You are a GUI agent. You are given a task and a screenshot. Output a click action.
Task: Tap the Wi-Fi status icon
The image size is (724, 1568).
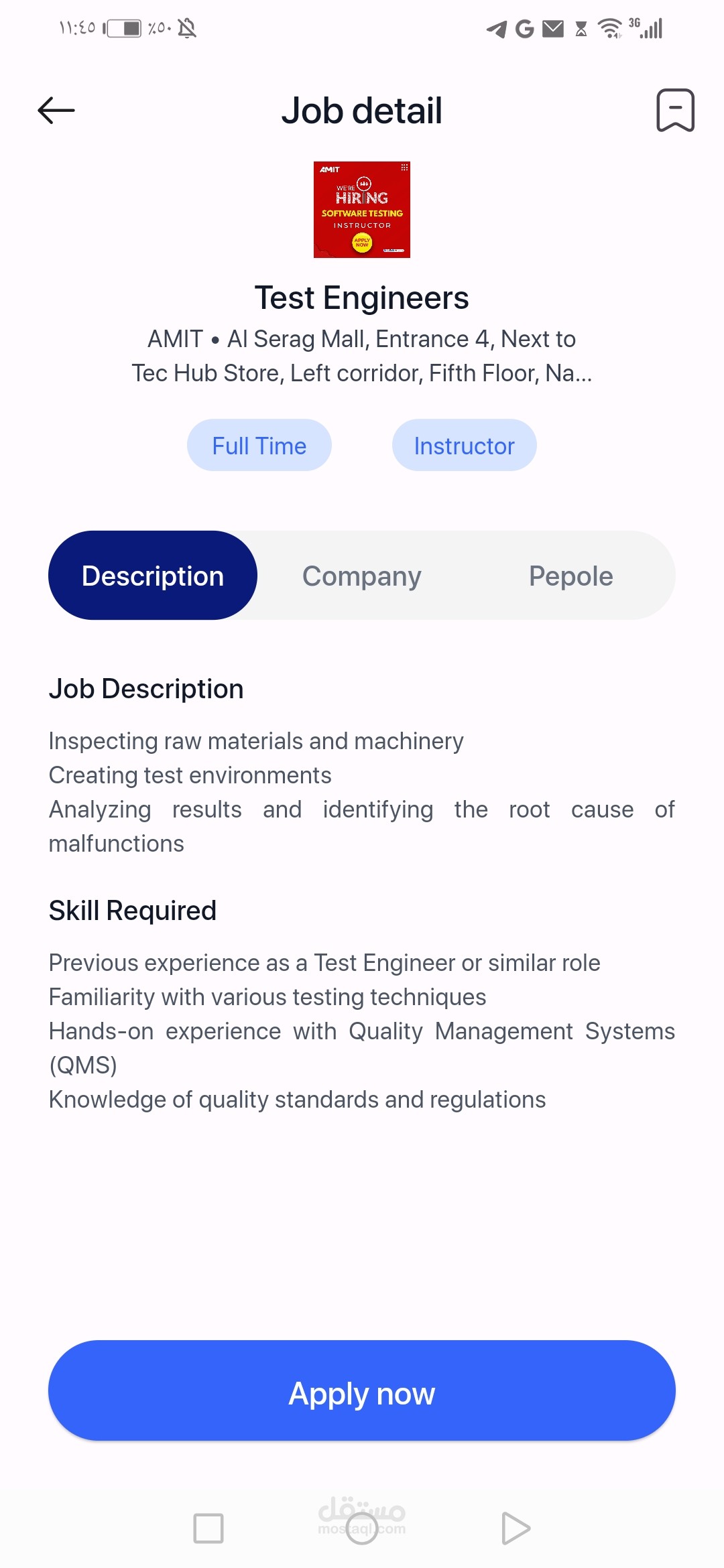coord(609,29)
